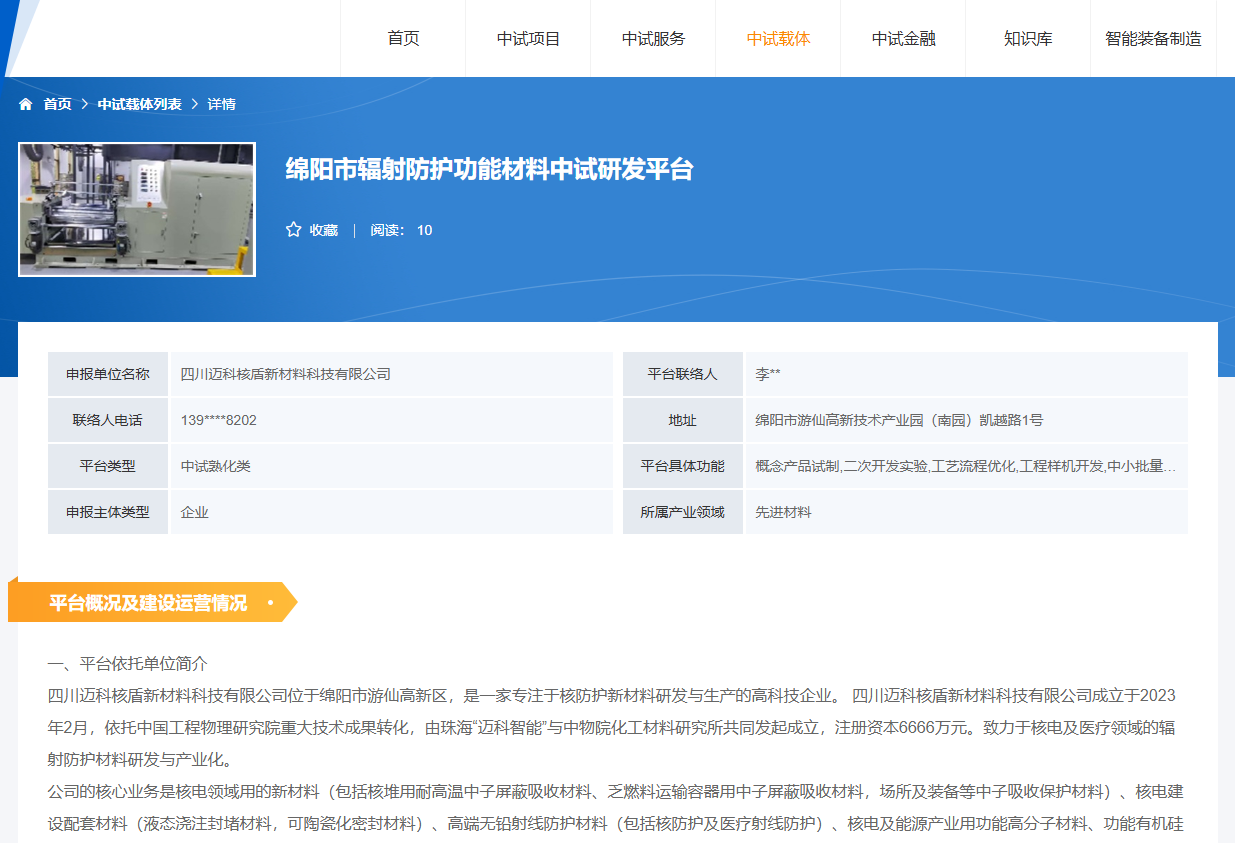1235x843 pixels.
Task: Click the 收藏 favorite label
Action: click(x=323, y=230)
